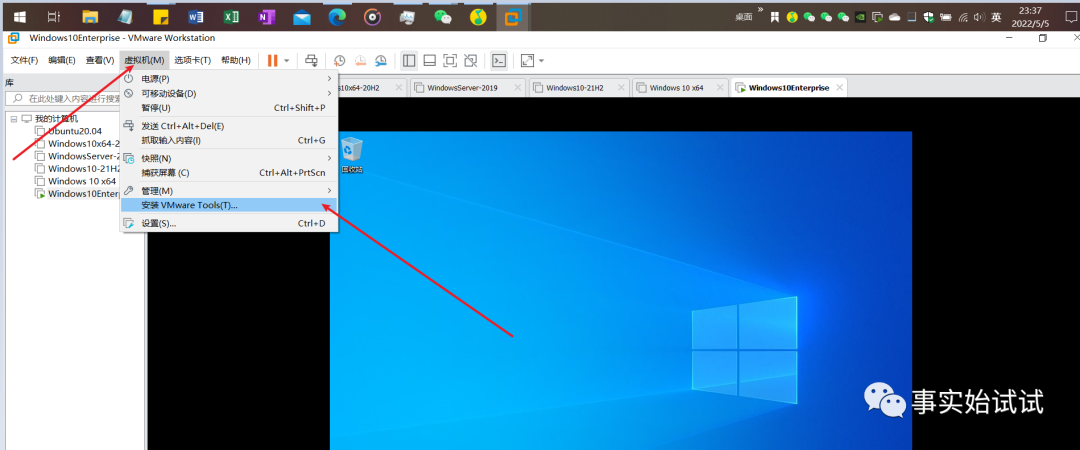Image resolution: width=1080 pixels, height=450 pixels.
Task: Open the Windows Start button
Action: [20, 16]
